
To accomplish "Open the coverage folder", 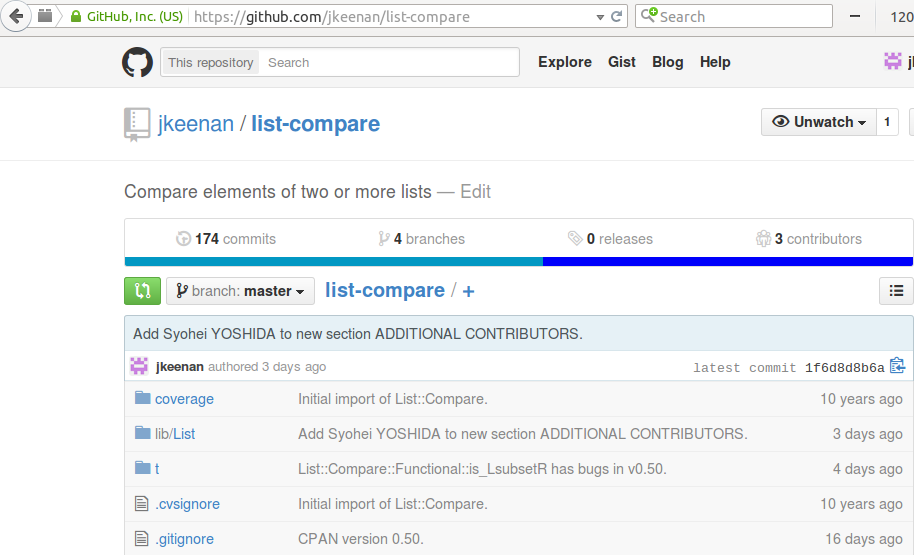I will pyautogui.click(x=184, y=399).
